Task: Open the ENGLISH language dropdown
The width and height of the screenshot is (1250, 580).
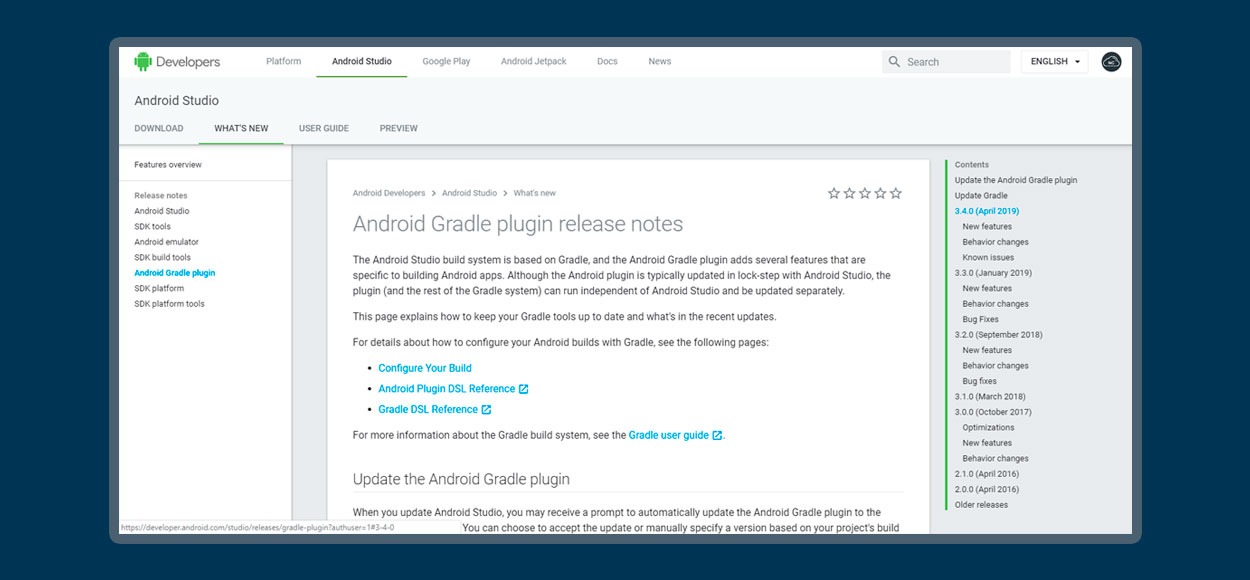Action: [1055, 62]
